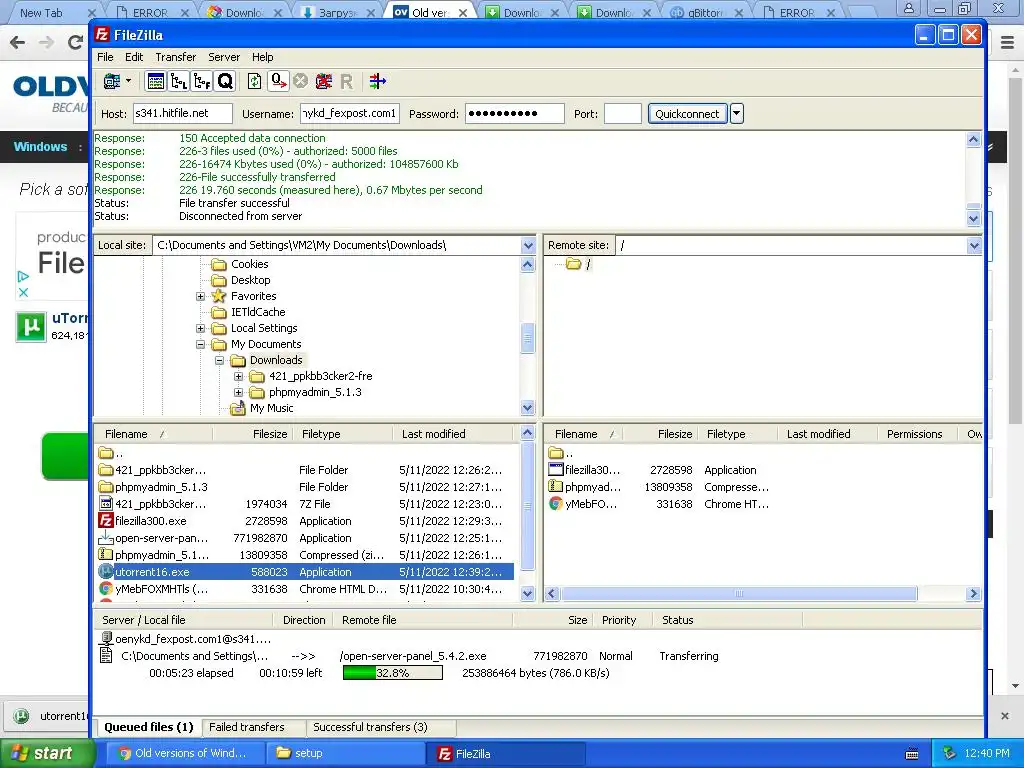
Task: Click the Password input field
Action: point(515,113)
